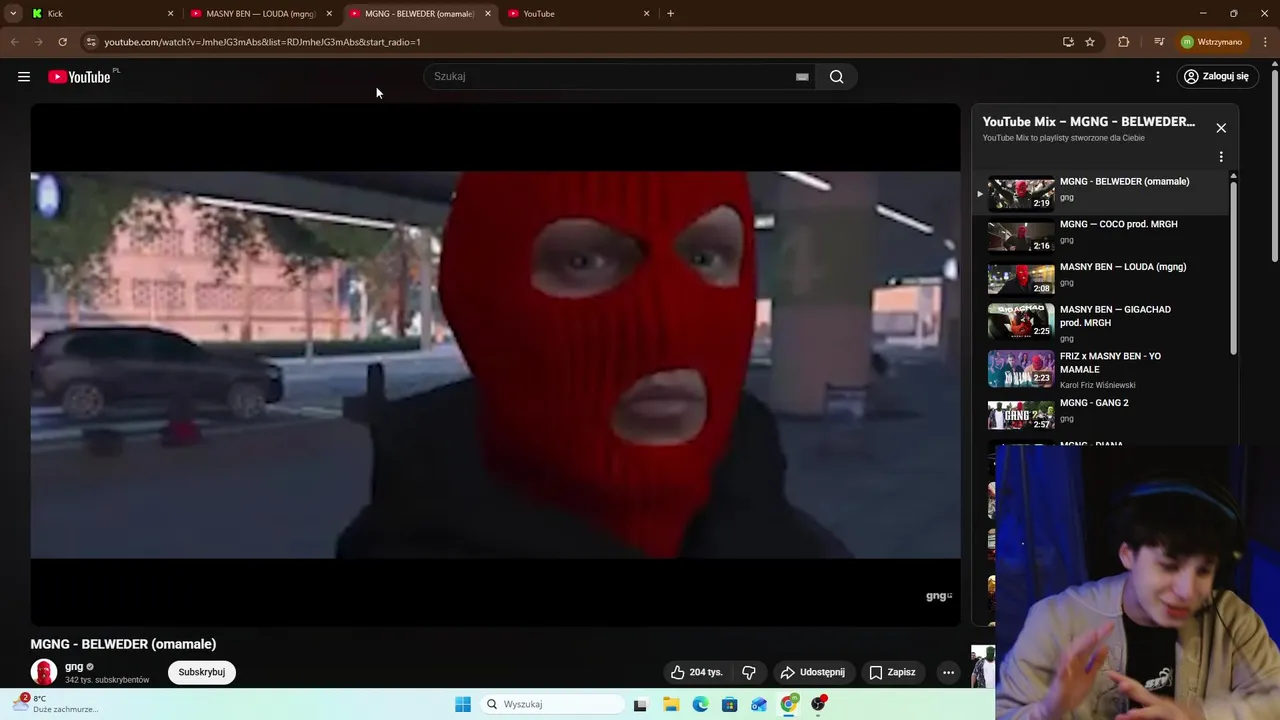Switch to the Kick tab
Viewport: 1280px width, 720px height.
click(x=100, y=13)
